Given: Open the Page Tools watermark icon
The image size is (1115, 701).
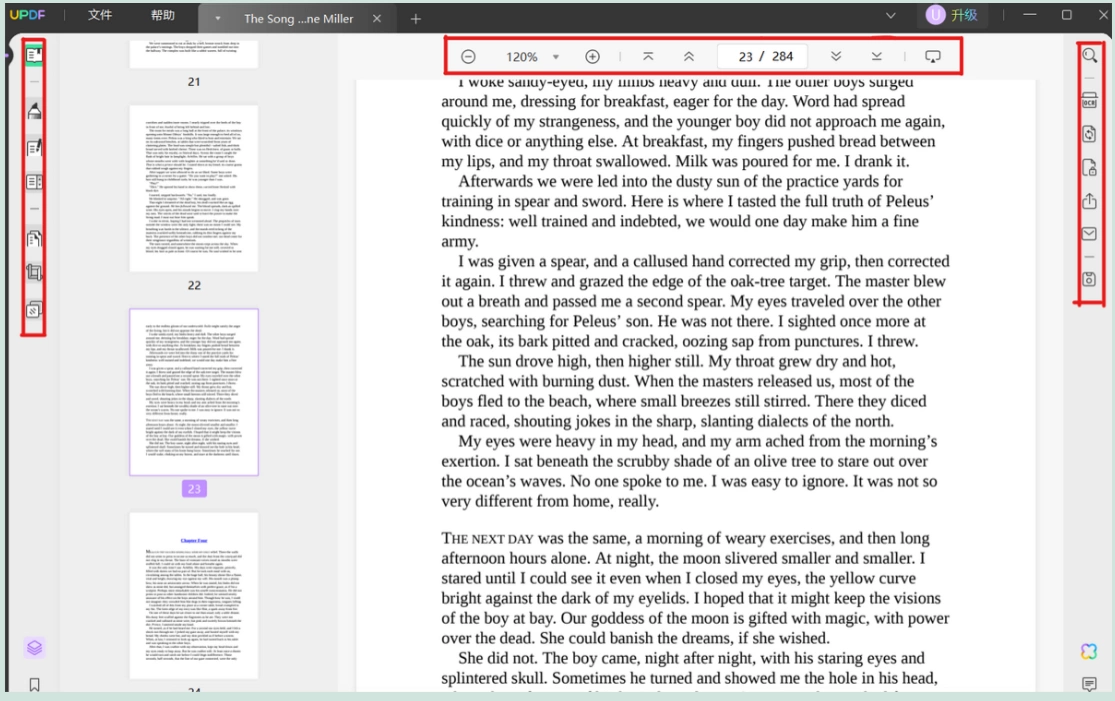Looking at the screenshot, I should point(34,310).
